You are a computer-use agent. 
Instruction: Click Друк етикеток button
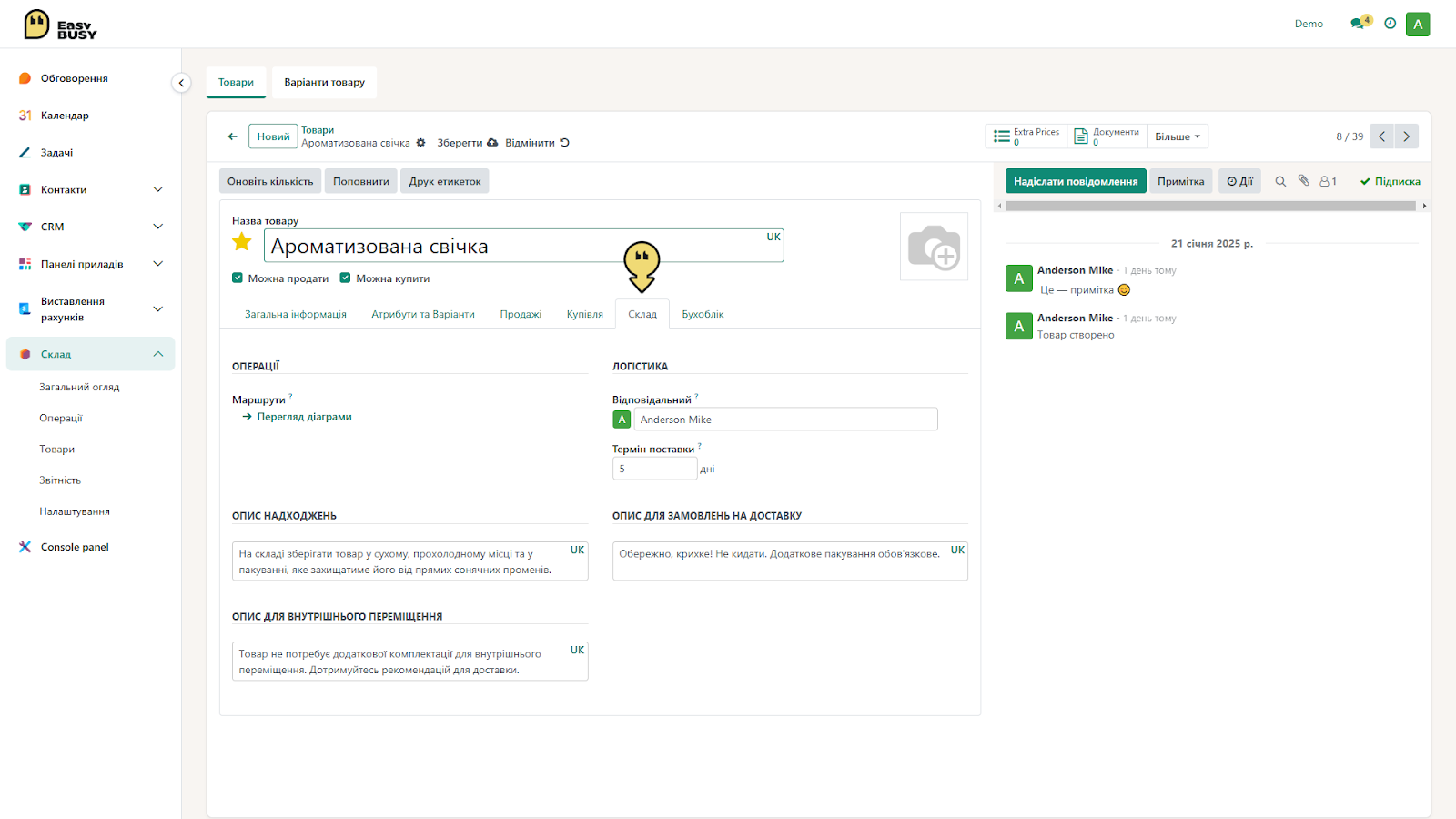(445, 181)
